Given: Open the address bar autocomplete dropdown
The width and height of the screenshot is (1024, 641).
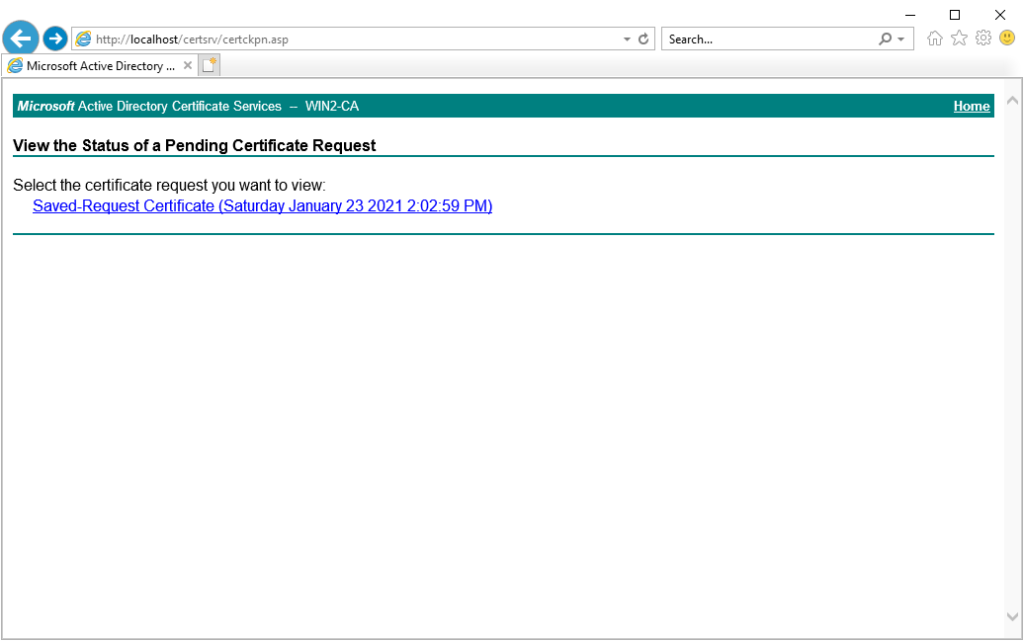Looking at the screenshot, I should pos(629,39).
